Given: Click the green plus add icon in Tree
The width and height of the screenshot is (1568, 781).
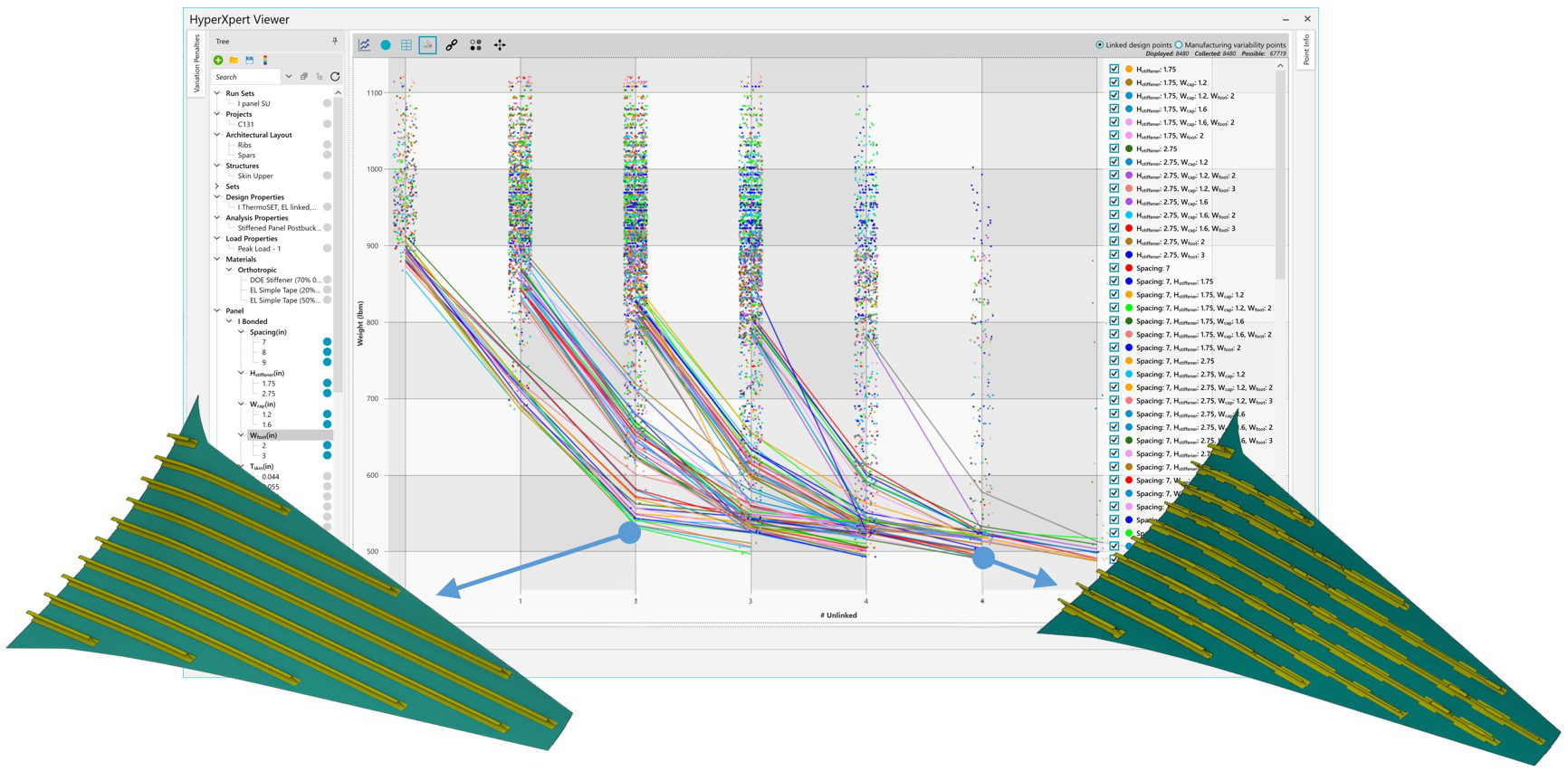Looking at the screenshot, I should click(x=218, y=60).
